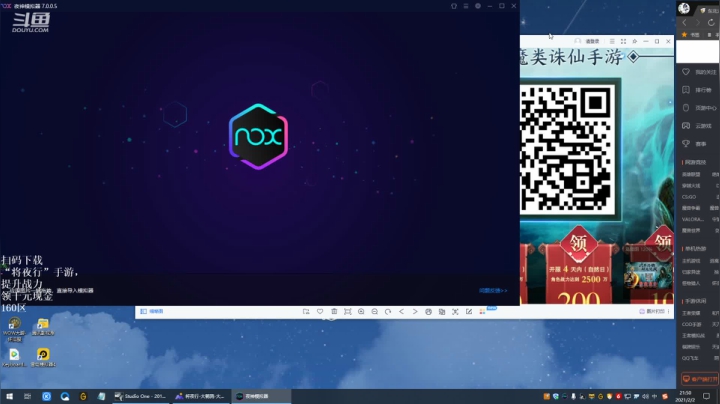Go to next image in viewer

click(x=415, y=311)
